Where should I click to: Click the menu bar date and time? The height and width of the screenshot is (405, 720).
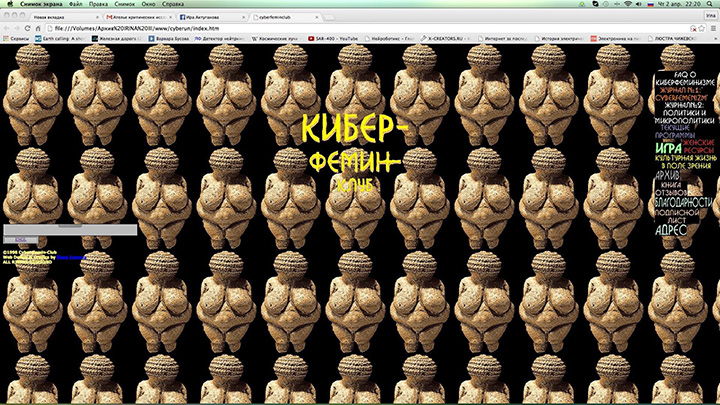coord(679,4)
